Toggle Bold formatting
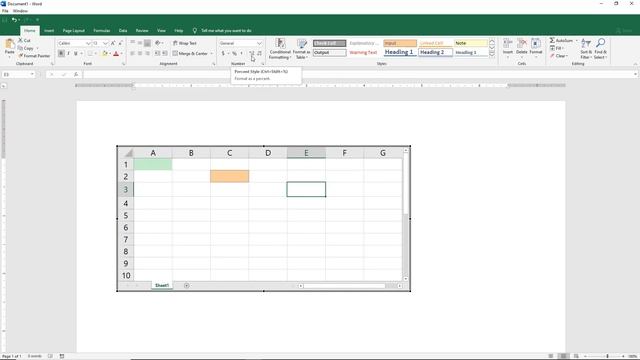The image size is (640, 360). (61, 53)
